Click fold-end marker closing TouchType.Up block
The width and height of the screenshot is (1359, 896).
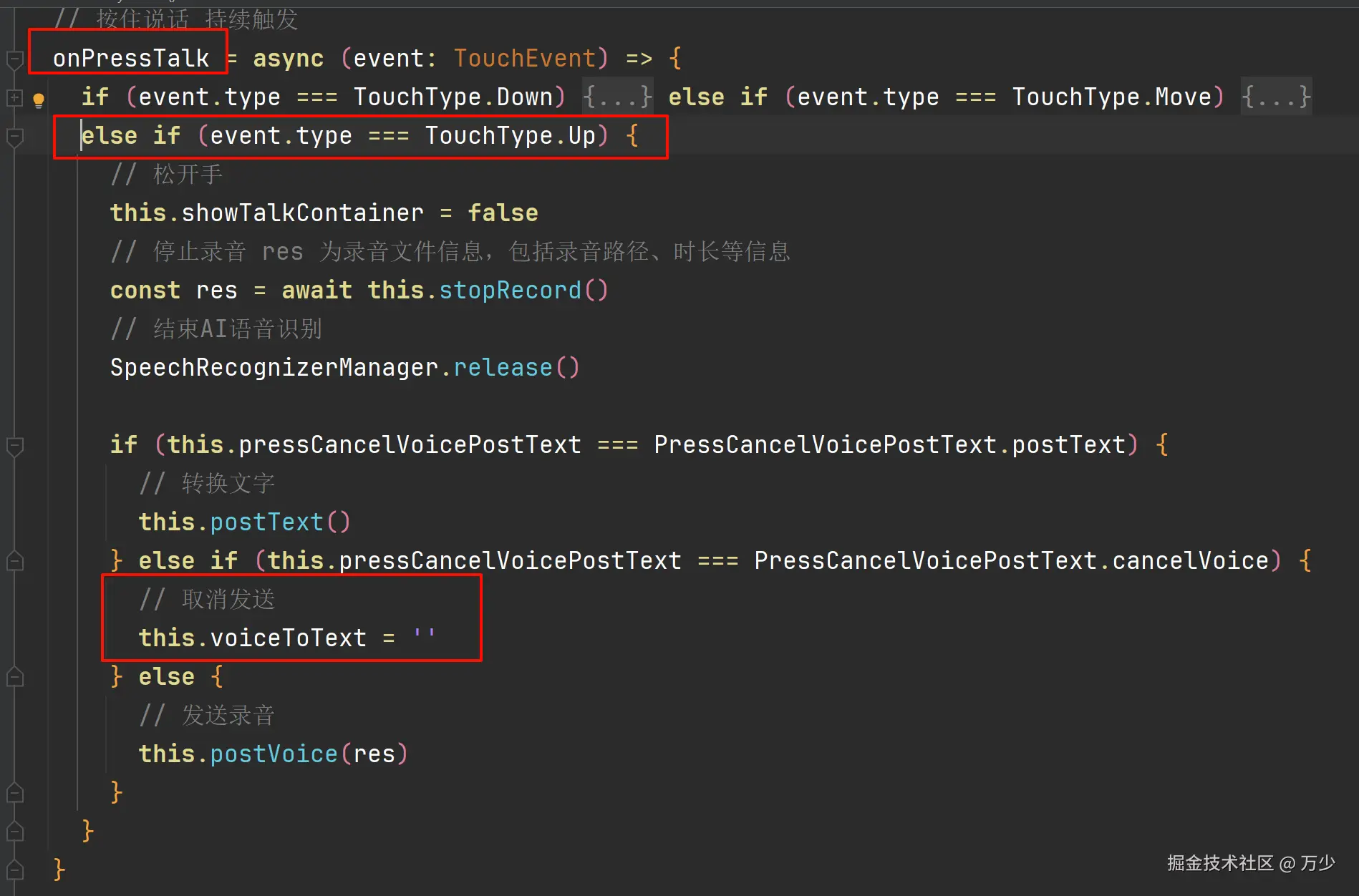click(14, 832)
